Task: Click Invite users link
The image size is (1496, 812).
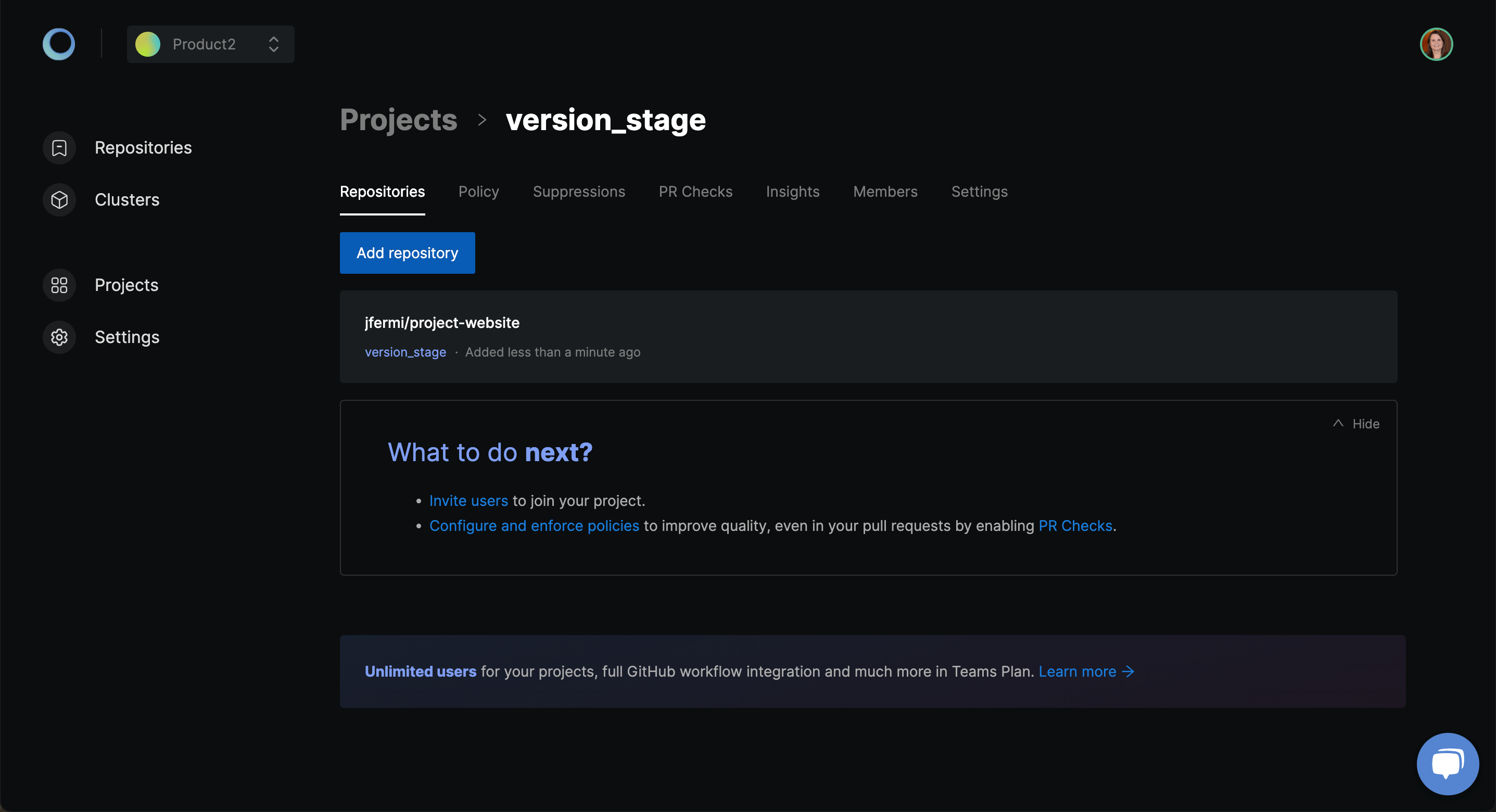Action: (468, 500)
